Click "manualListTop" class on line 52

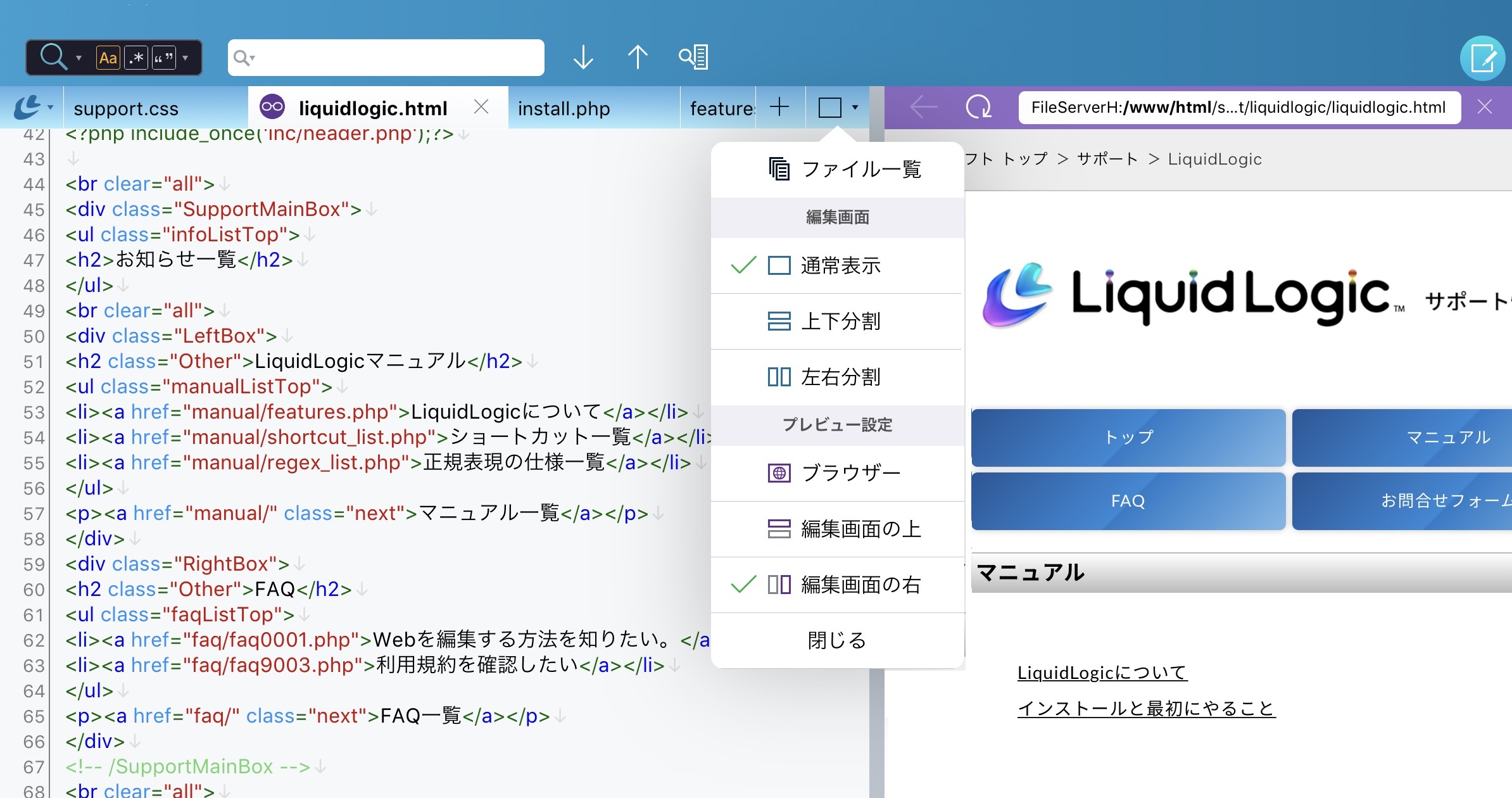pyautogui.click(x=241, y=387)
